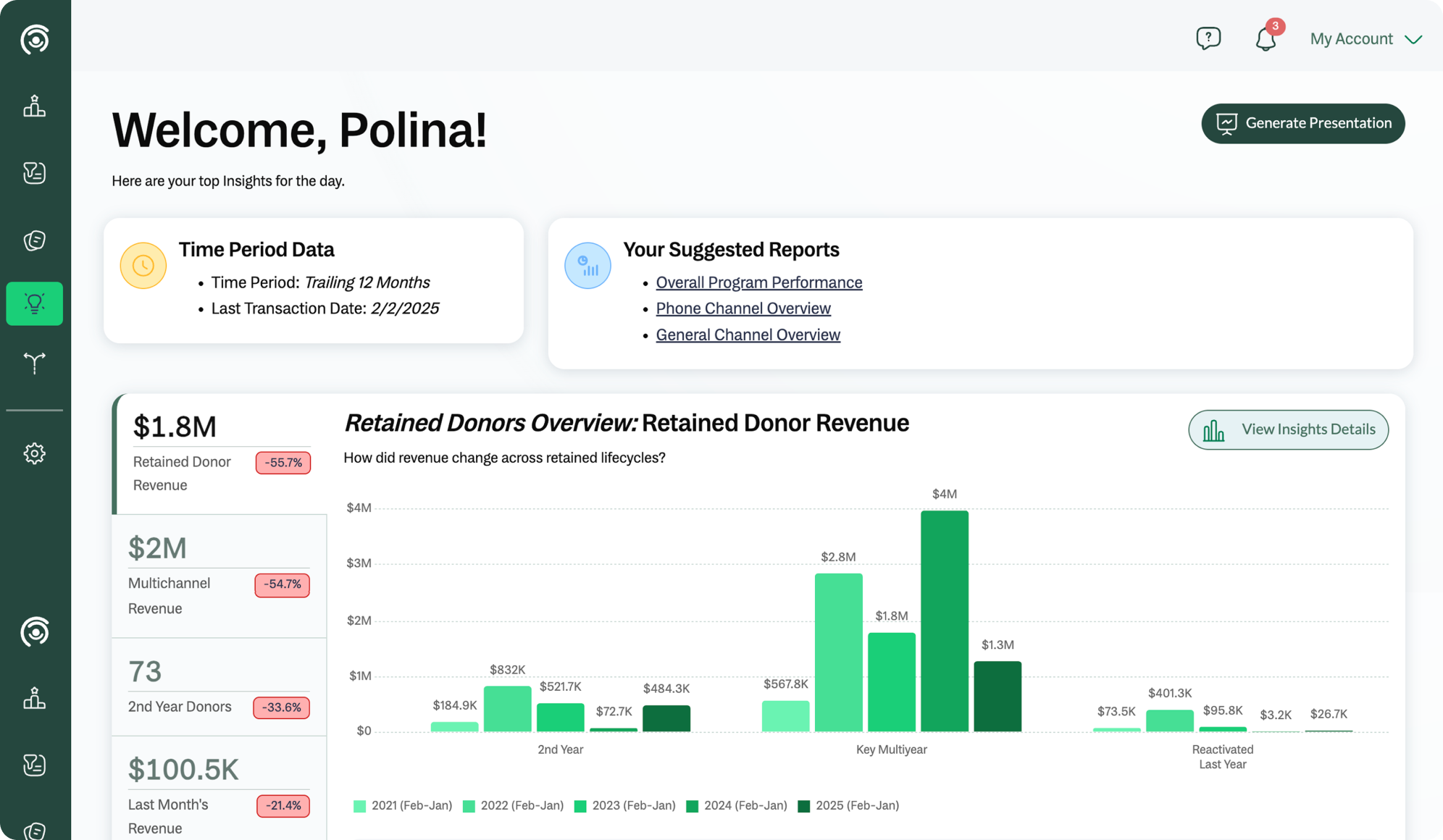Toggle the 2021 (Feb-Jan) legend series
Screen dimensions: 1443x840
pyautogui.click(x=403, y=806)
